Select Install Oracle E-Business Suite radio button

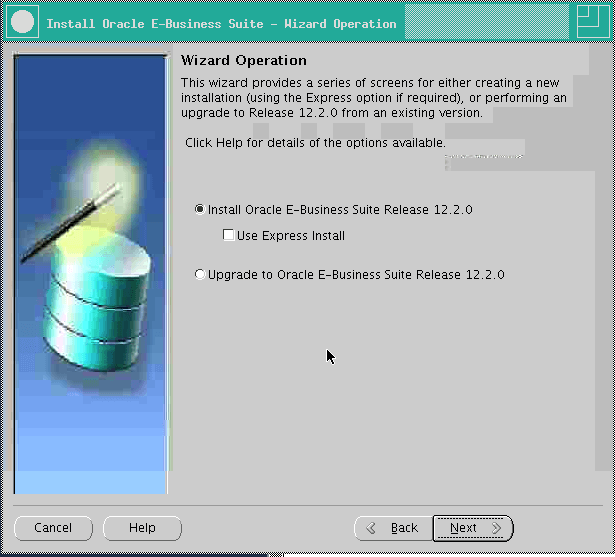pos(200,210)
